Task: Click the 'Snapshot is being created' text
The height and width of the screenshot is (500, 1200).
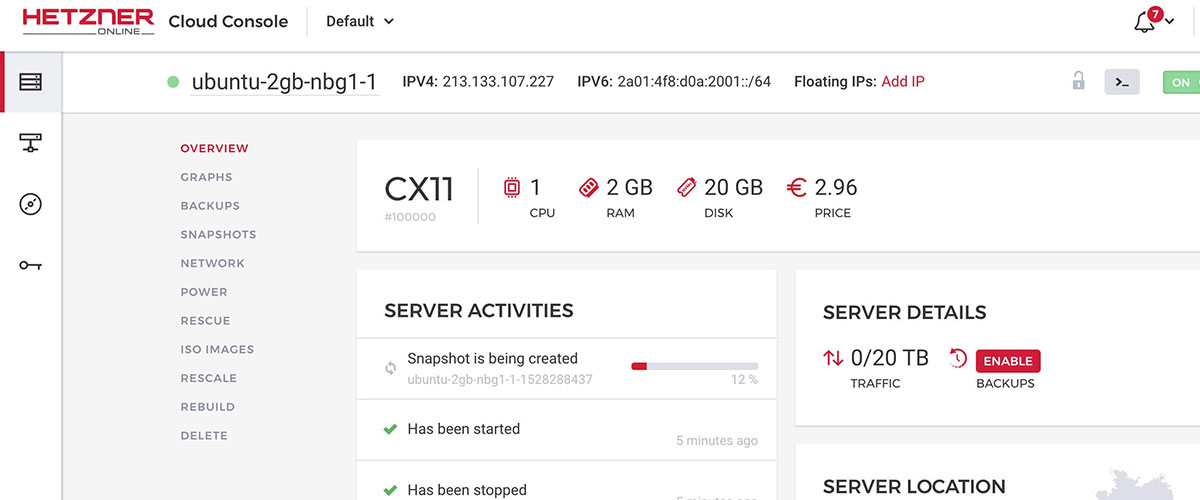Action: tap(492, 358)
